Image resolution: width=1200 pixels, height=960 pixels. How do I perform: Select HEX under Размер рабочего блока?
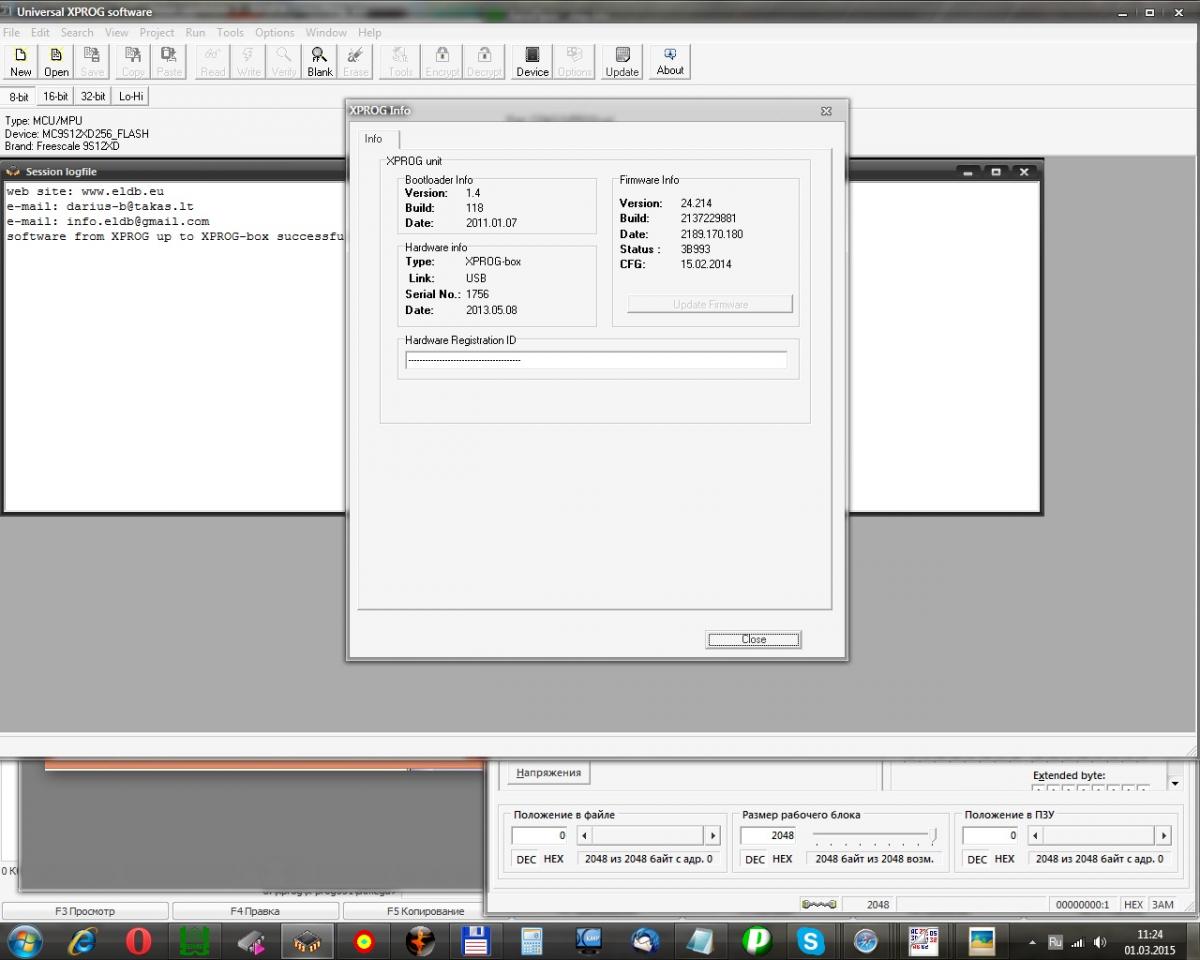point(783,859)
